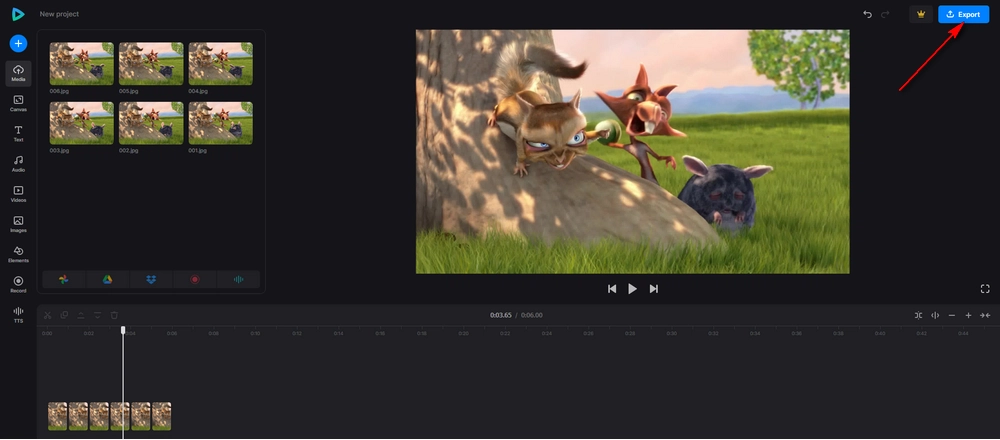Click the scissors split tool
Image resolution: width=1000 pixels, height=440 pixels.
click(47, 315)
